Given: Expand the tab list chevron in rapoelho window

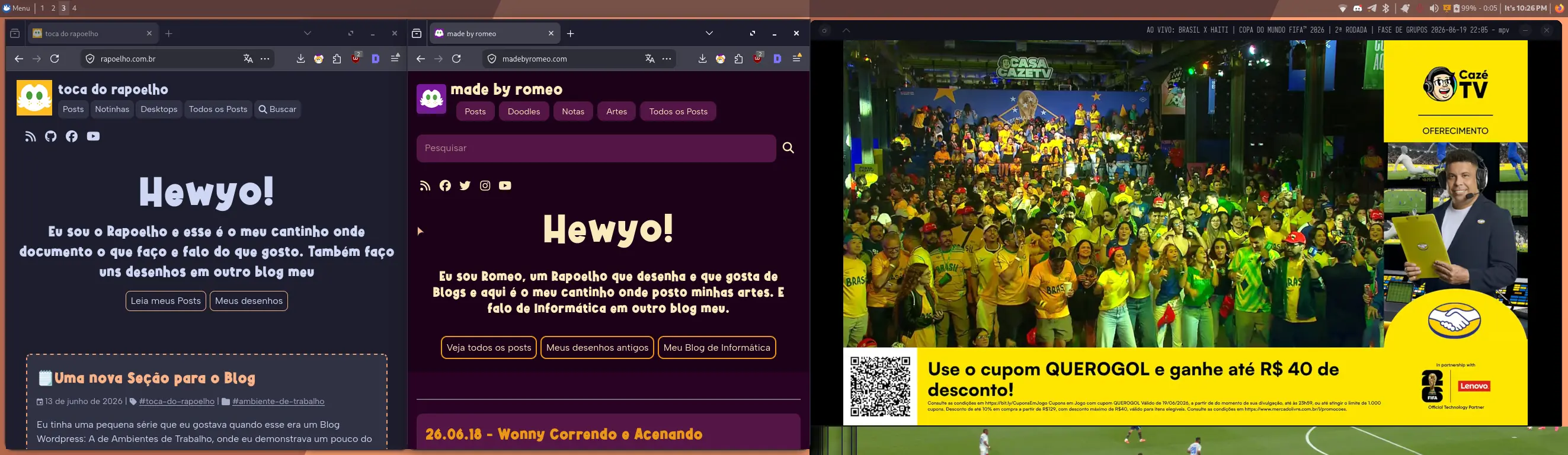Looking at the screenshot, I should pos(308,33).
